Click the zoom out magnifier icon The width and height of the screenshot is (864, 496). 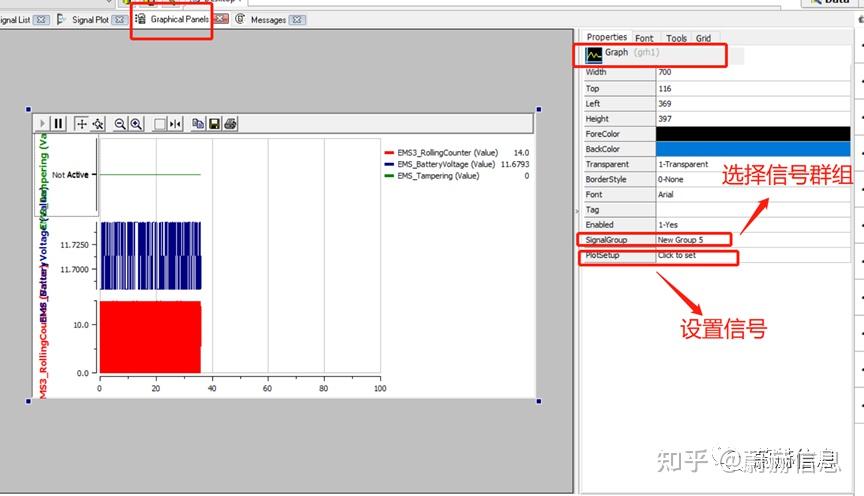coord(120,124)
